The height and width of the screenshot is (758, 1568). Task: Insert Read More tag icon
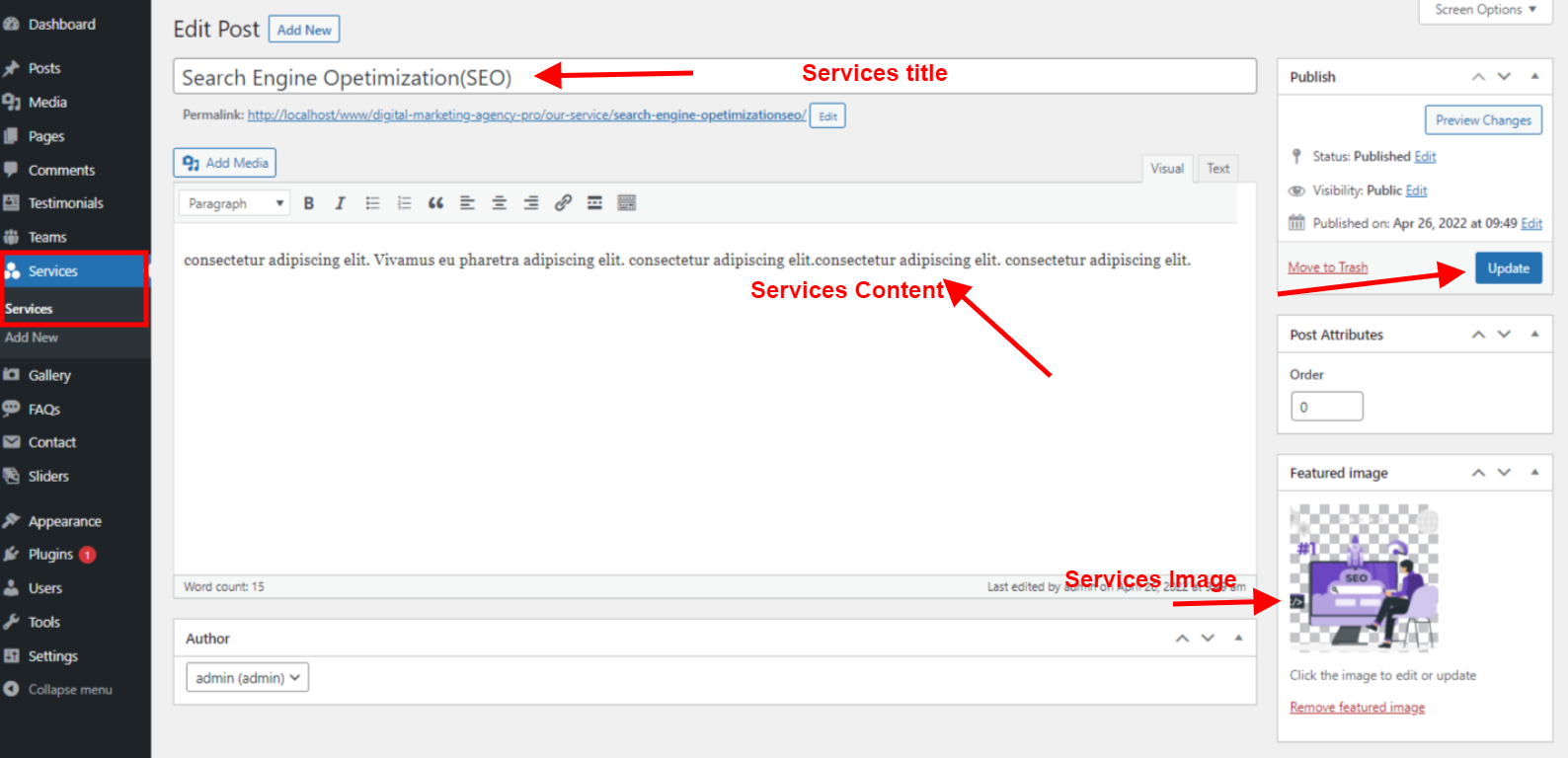594,203
